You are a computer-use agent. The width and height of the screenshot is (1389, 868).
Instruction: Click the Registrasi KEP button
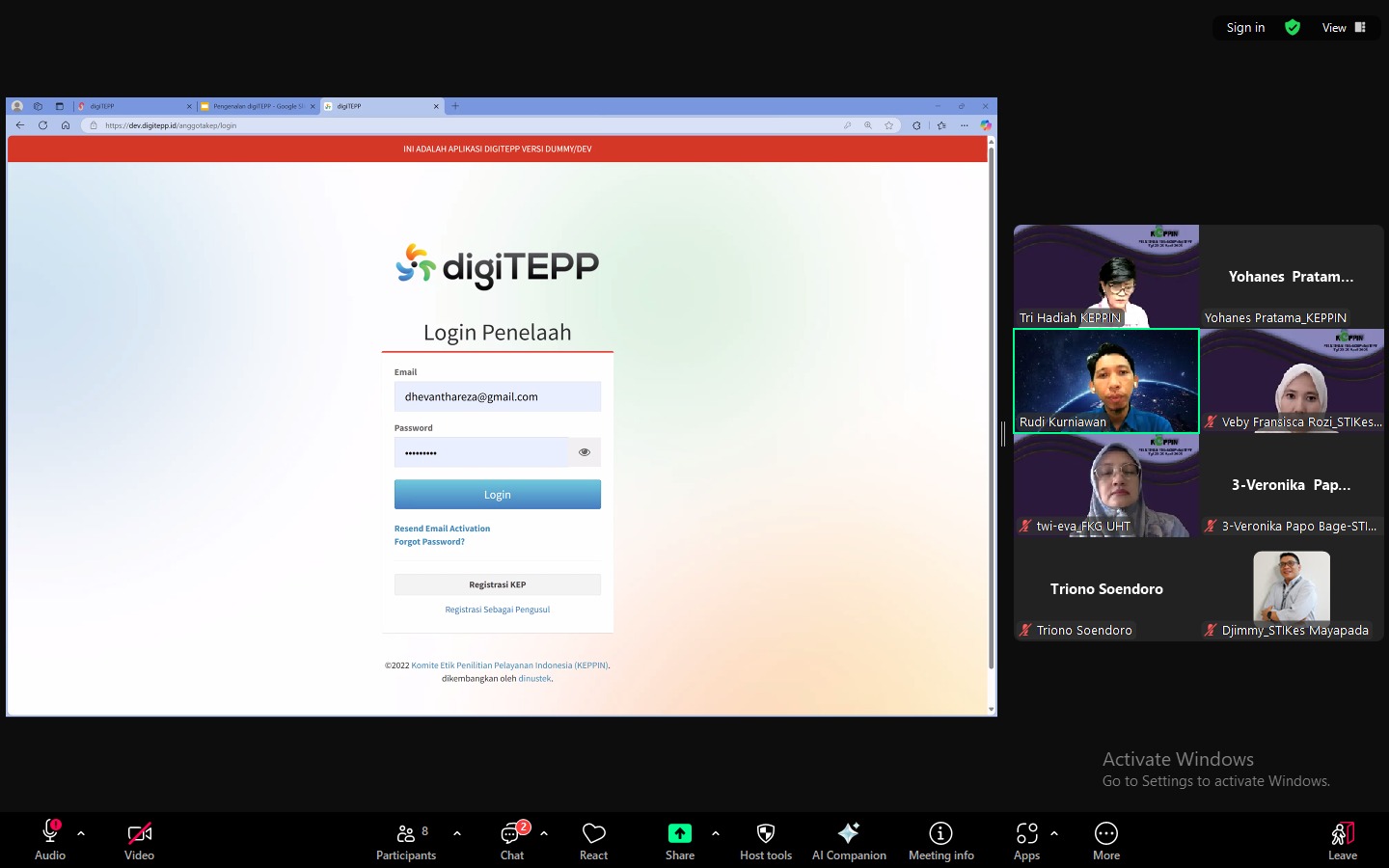[x=498, y=584]
